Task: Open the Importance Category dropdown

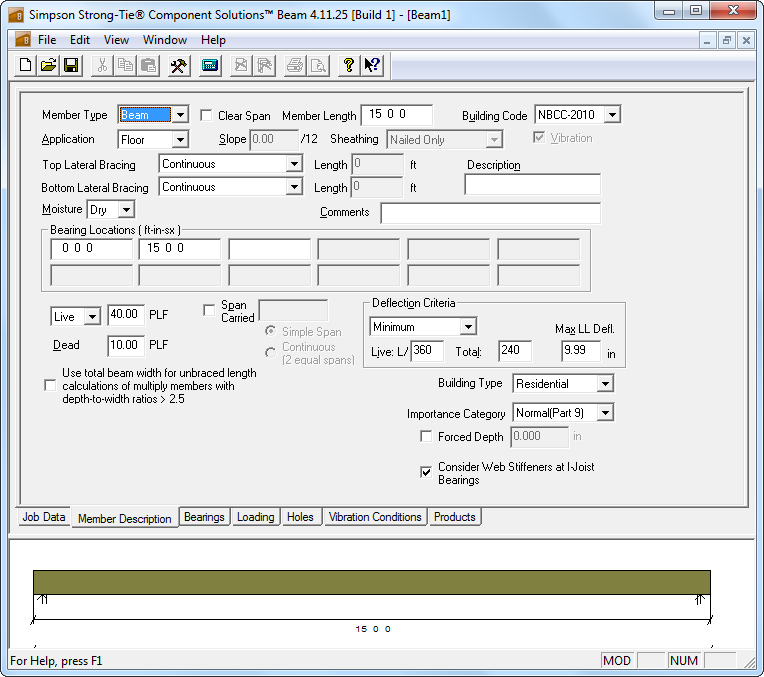Action: click(x=605, y=413)
